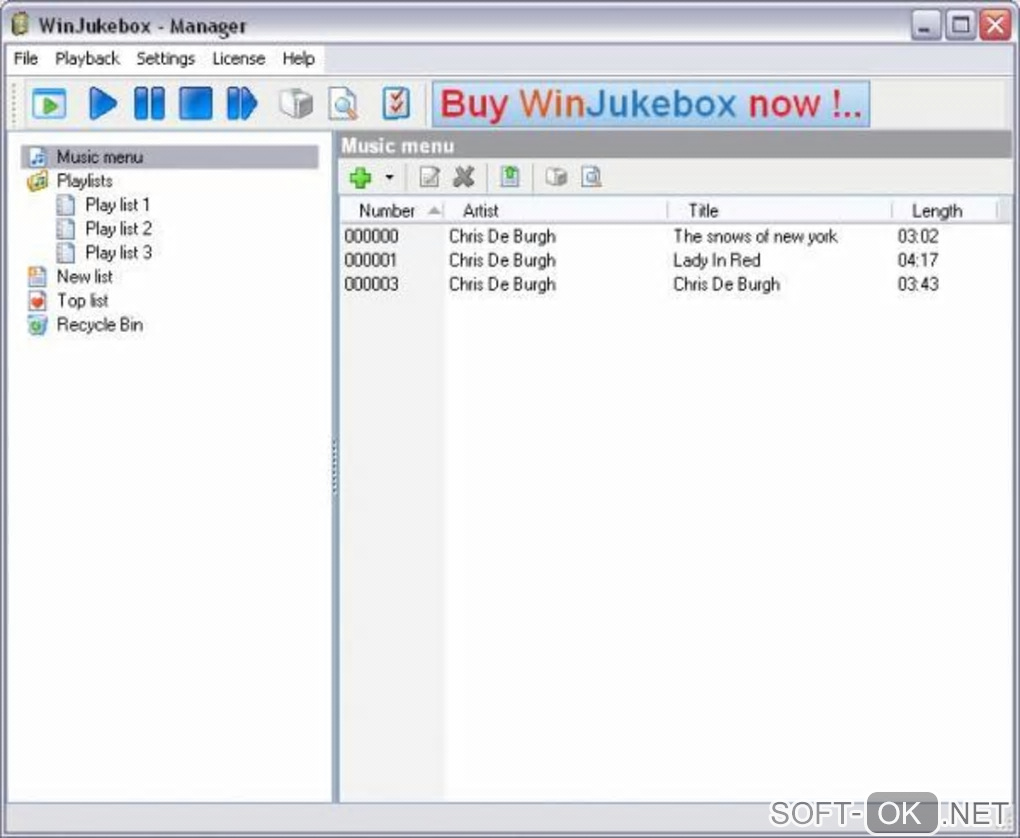
Task: Click length value 03:43
Action: point(918,284)
